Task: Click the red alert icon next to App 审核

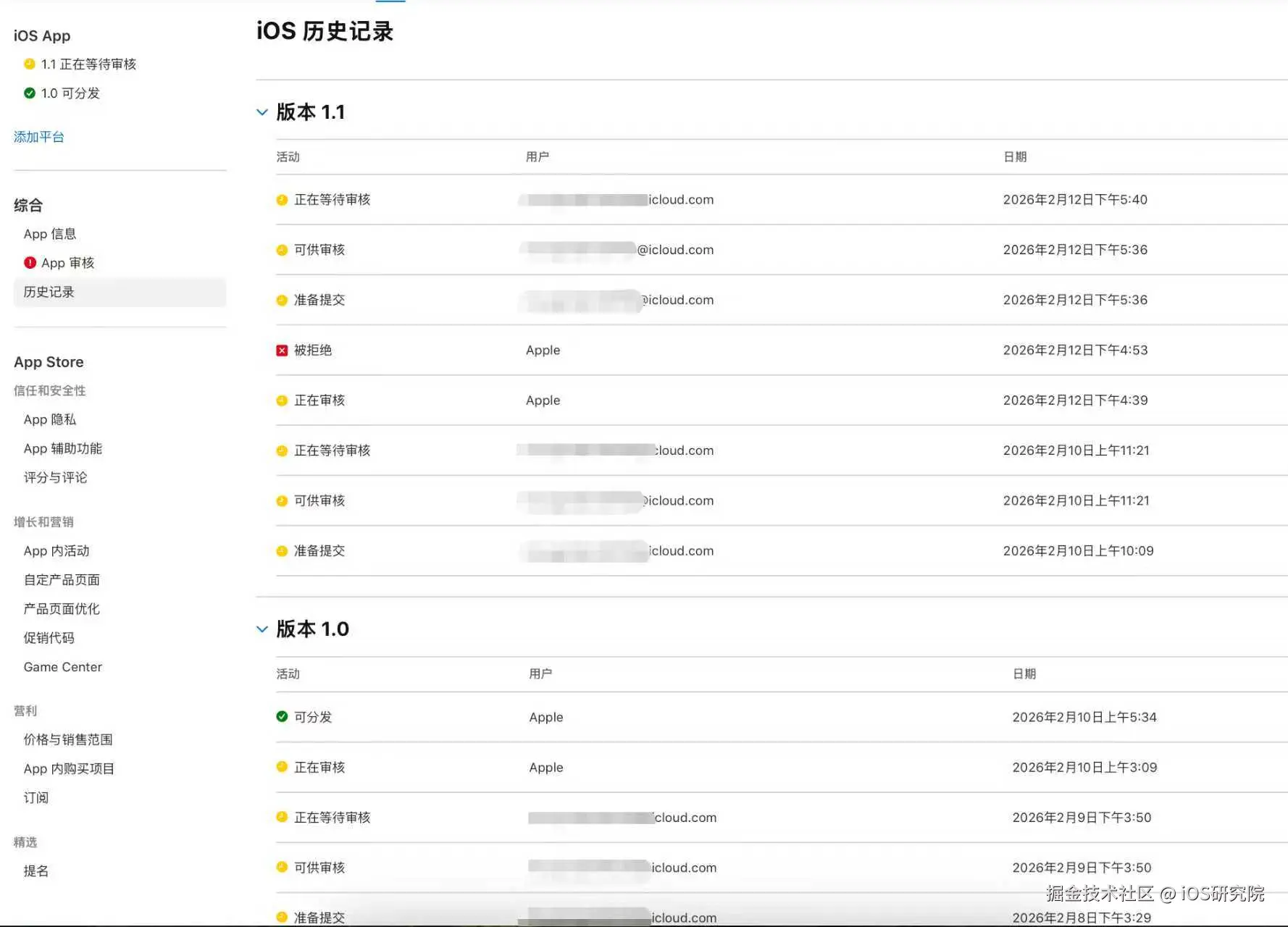Action: [x=30, y=263]
